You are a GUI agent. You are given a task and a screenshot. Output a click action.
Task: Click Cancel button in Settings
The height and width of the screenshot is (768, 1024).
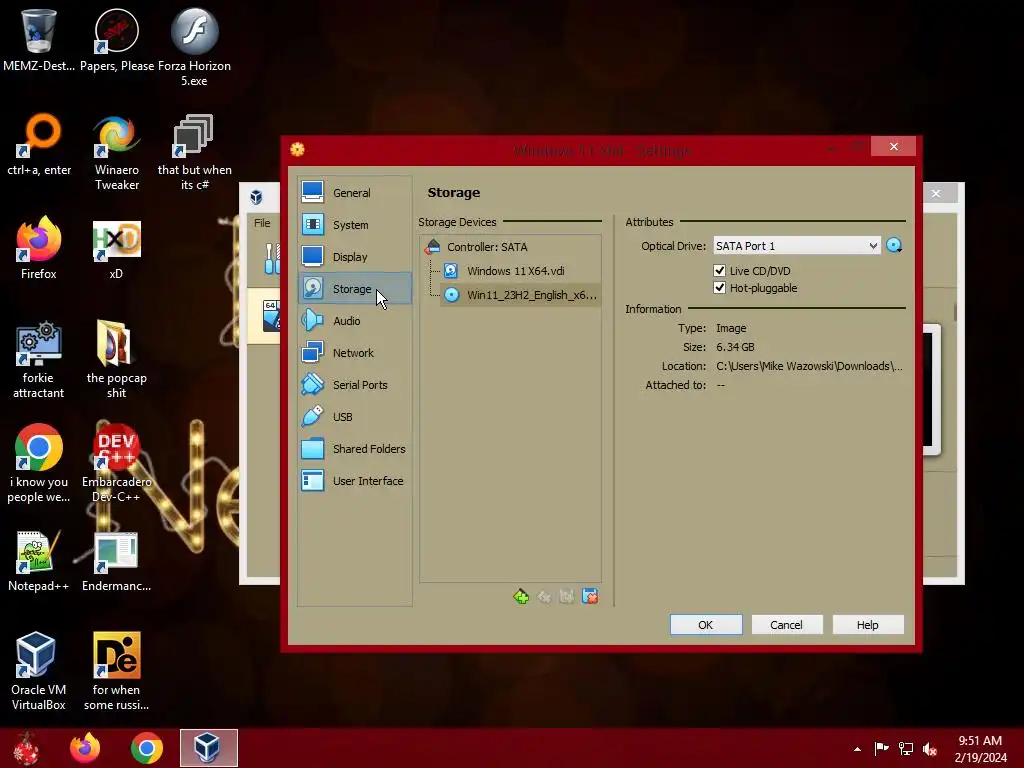pyautogui.click(x=786, y=625)
